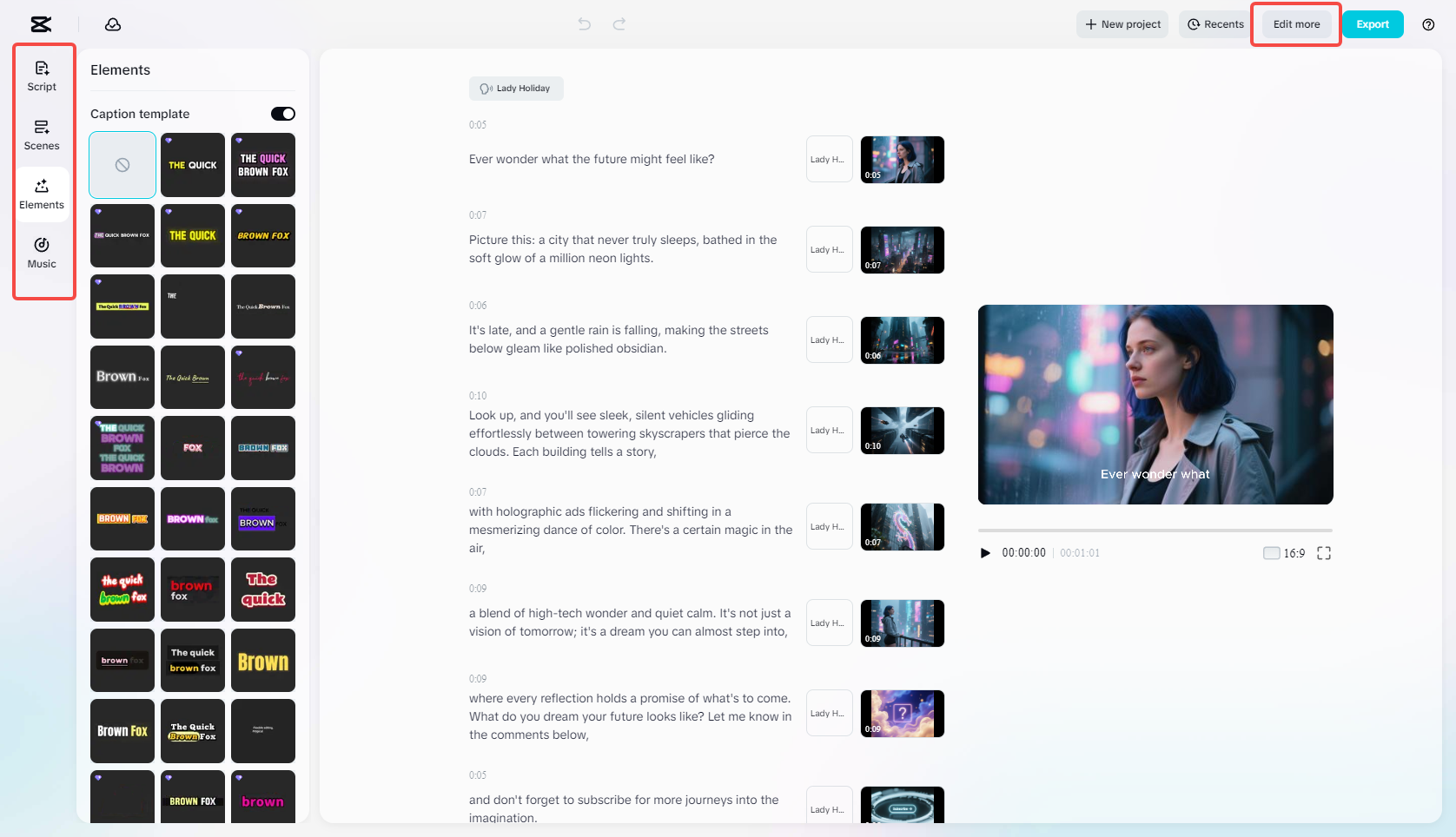This screenshot has height=837, width=1456.
Task: Undo the last action
Action: click(583, 23)
